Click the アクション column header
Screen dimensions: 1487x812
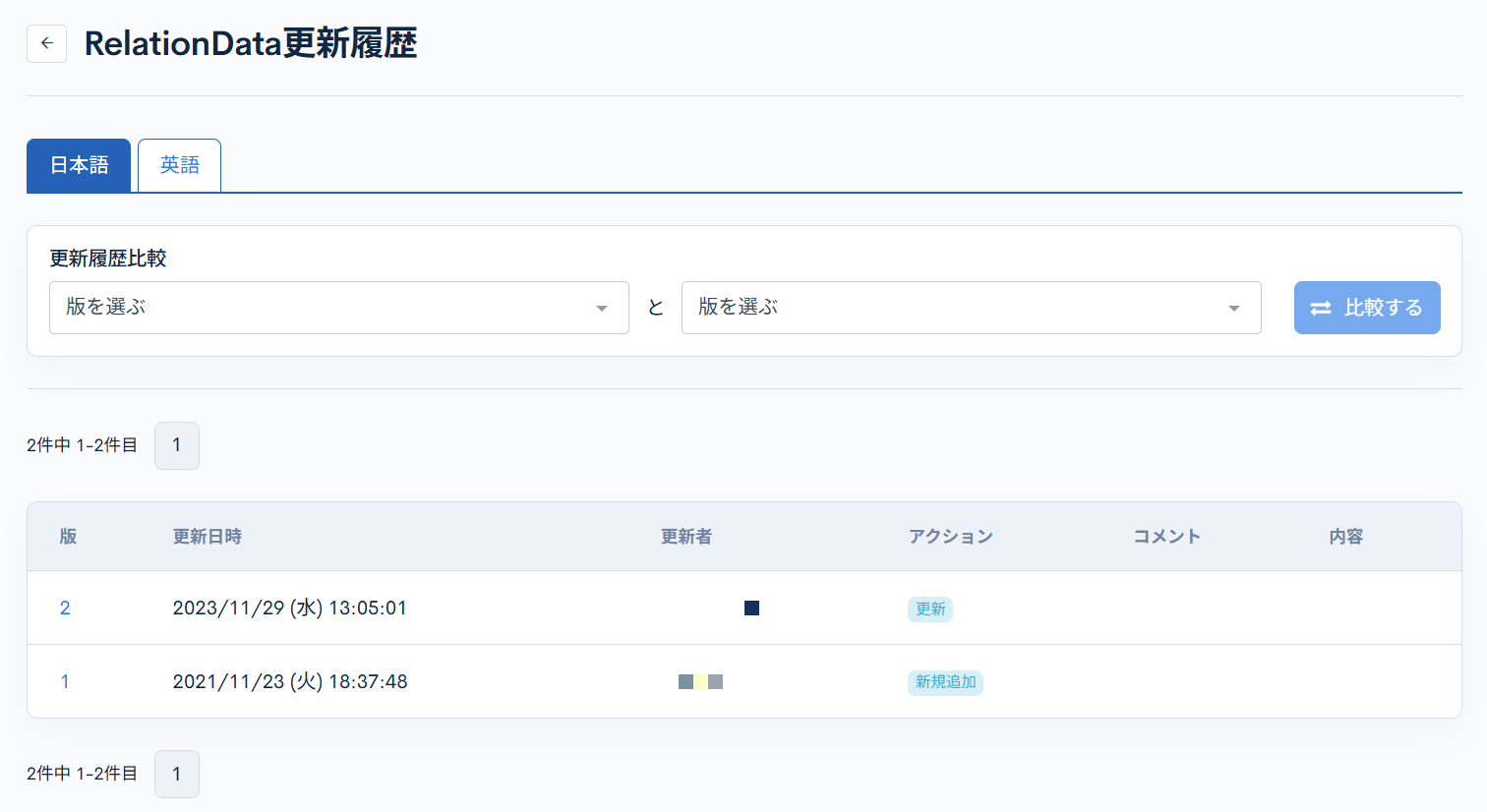(950, 537)
